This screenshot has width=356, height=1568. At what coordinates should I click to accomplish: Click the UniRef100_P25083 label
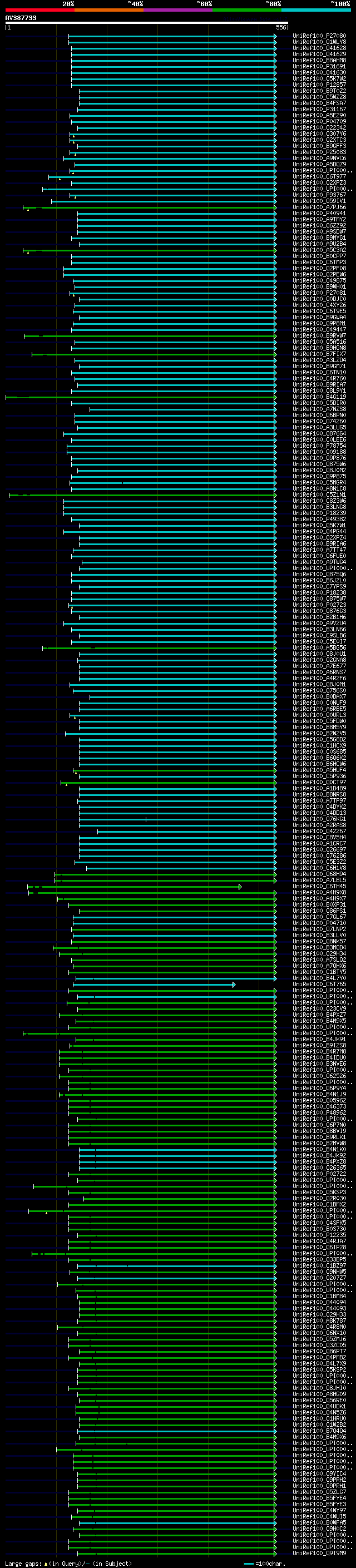click(319, 152)
